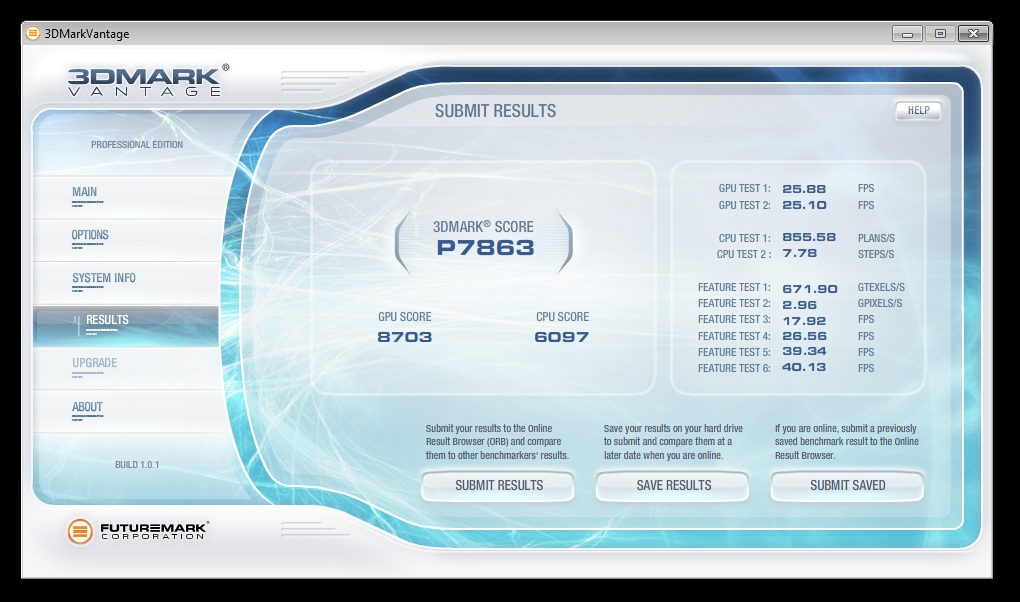This screenshot has width=1020, height=602.
Task: Select the Feature Test 5 value 39.34
Action: 804,351
